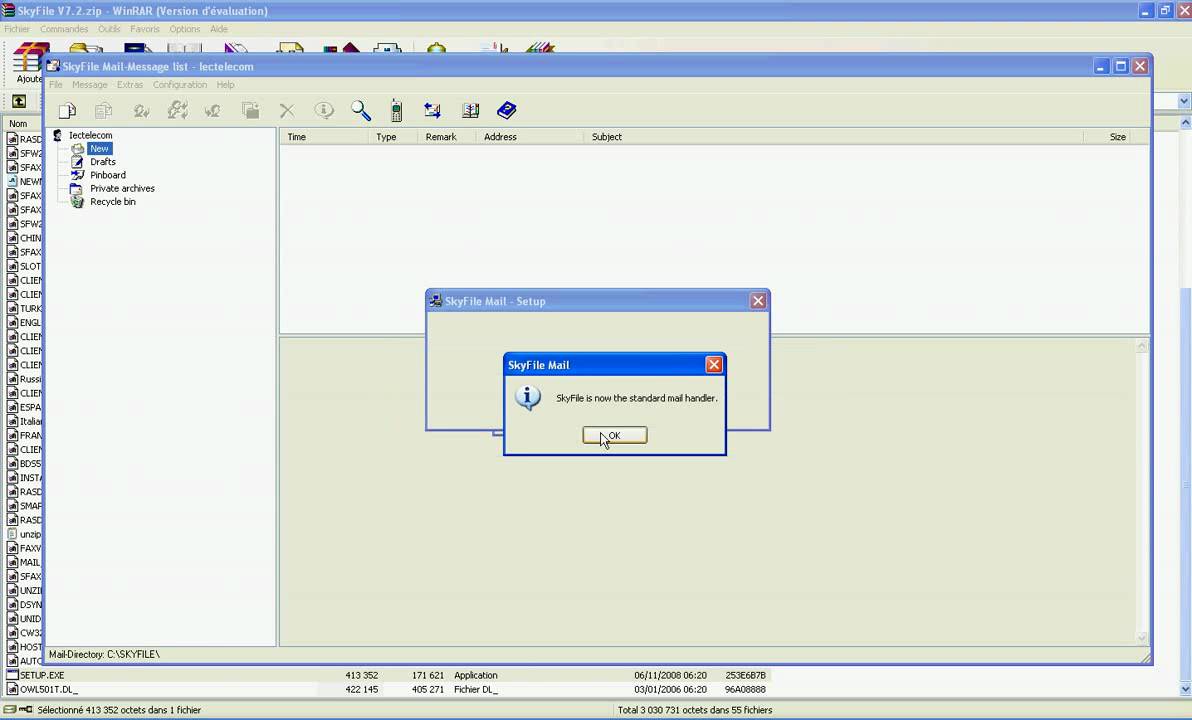The image size is (1192, 720).
Task: Click 'Application' type cell of SETUP.EXE
Action: 476,675
